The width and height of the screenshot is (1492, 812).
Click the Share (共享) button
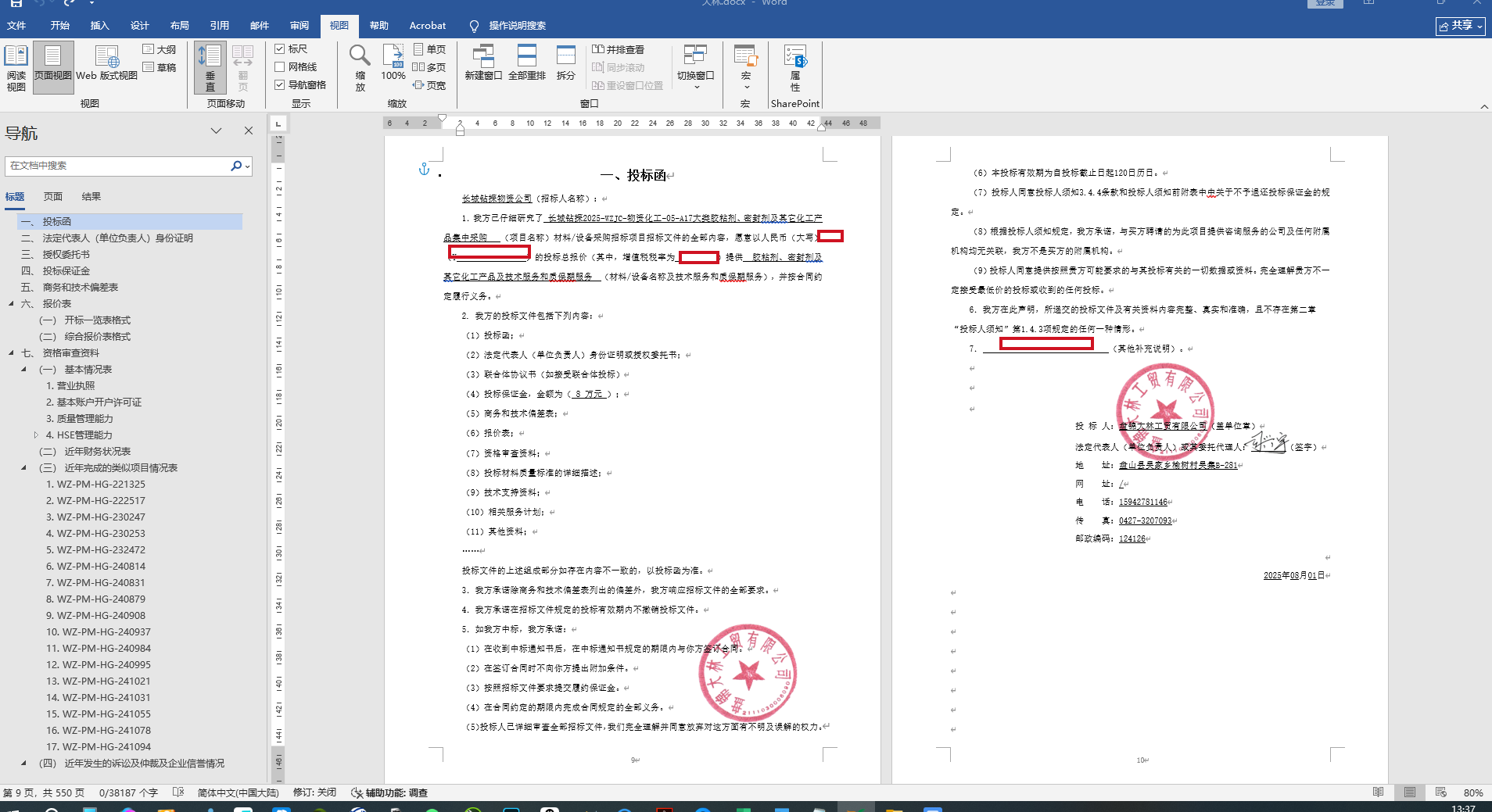tap(1460, 26)
